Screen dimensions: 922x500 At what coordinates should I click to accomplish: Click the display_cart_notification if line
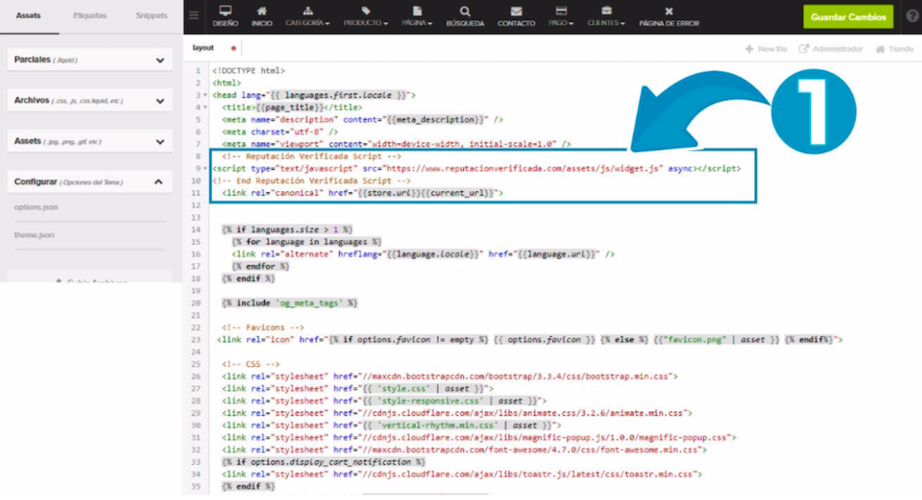pyautogui.click(x=323, y=462)
